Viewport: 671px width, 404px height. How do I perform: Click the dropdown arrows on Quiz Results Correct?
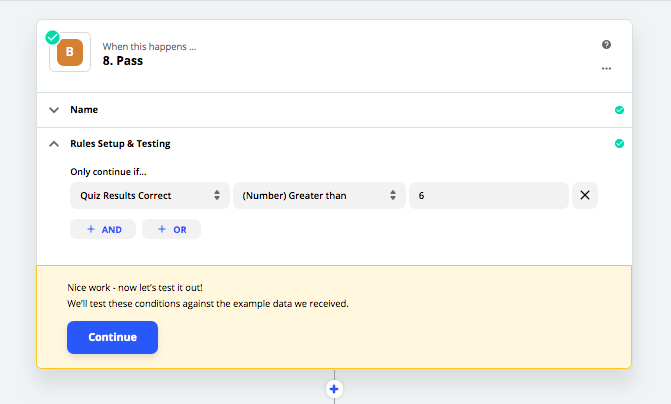(217, 195)
